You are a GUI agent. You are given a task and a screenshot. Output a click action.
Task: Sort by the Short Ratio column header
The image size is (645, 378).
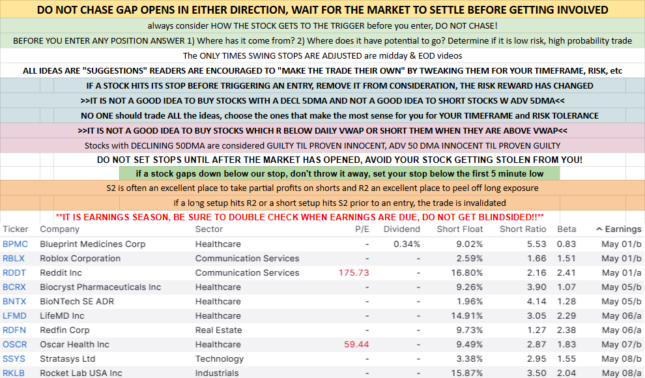(x=523, y=229)
